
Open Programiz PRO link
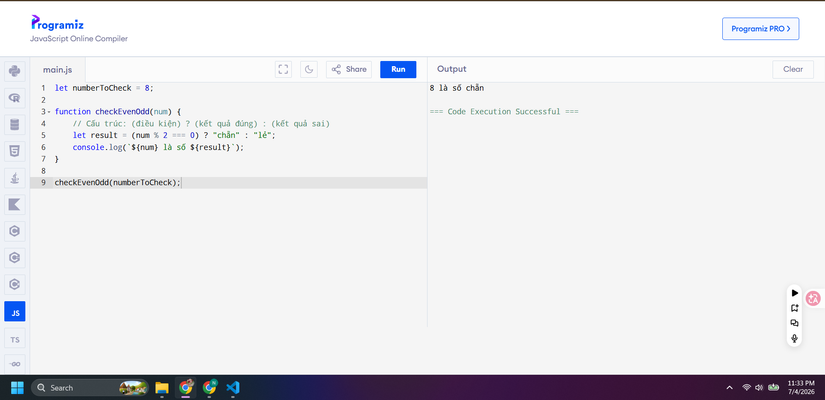pyautogui.click(x=761, y=29)
